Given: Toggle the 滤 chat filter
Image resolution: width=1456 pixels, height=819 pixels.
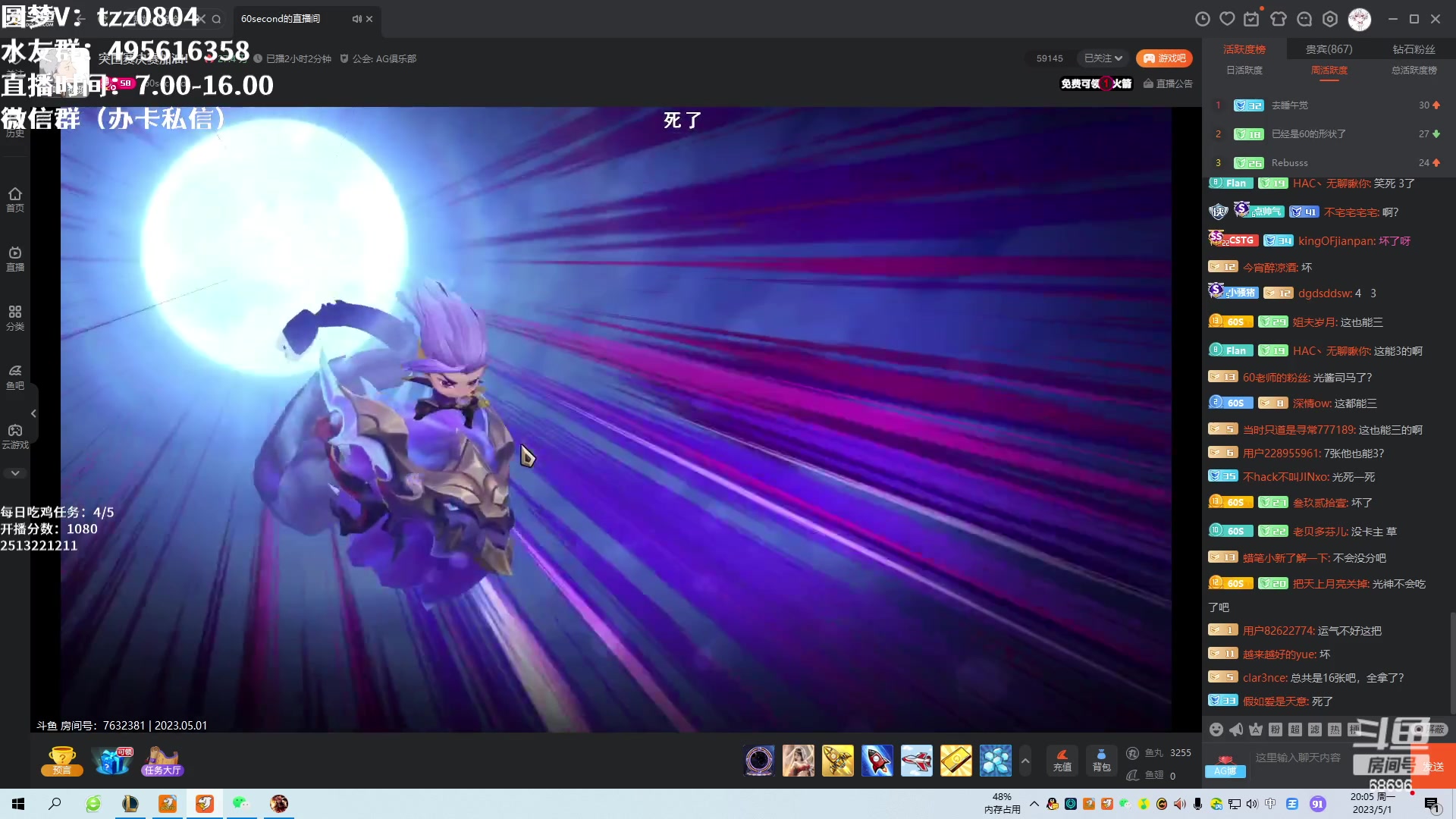Looking at the screenshot, I should [x=1315, y=730].
